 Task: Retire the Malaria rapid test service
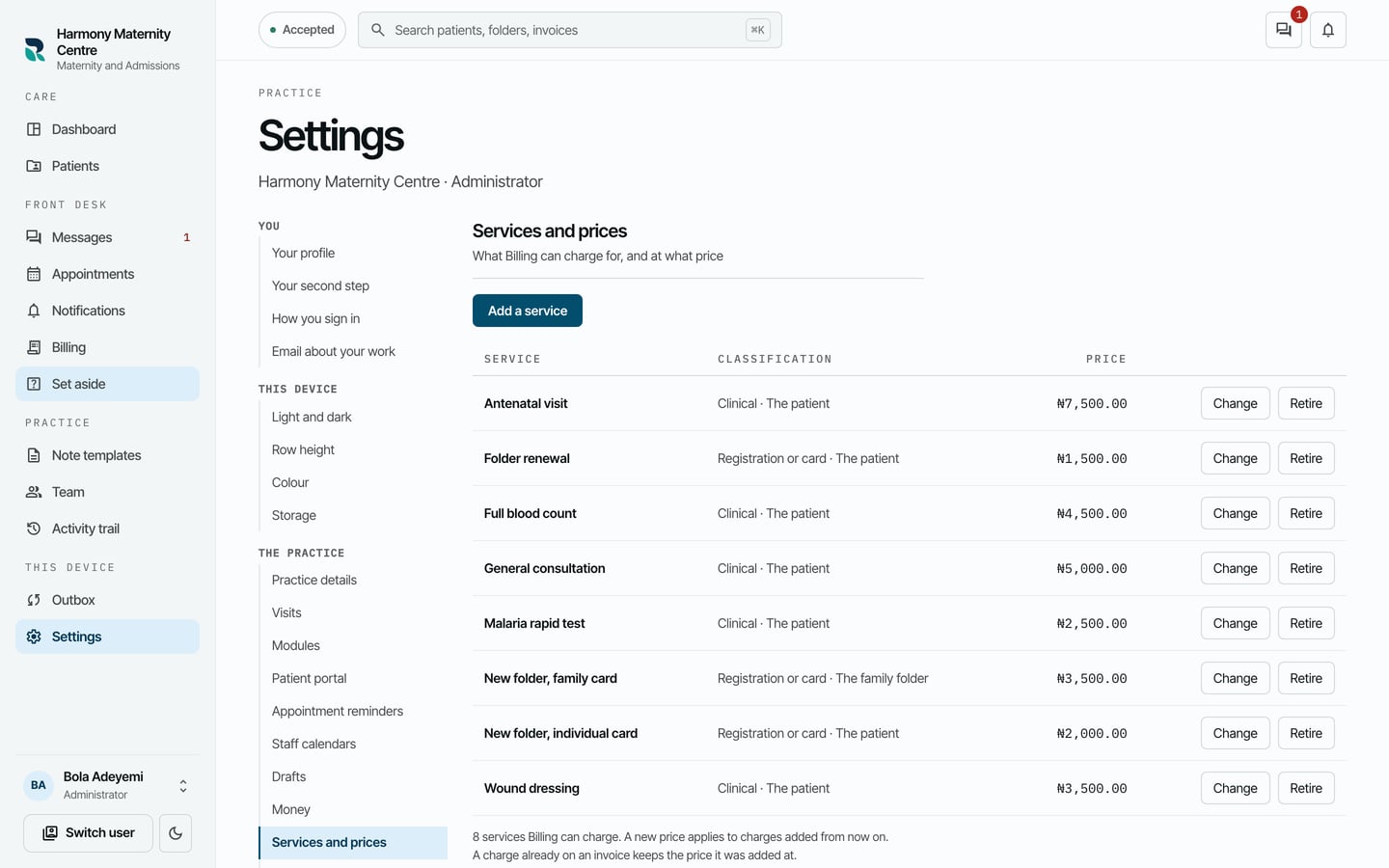(1306, 623)
